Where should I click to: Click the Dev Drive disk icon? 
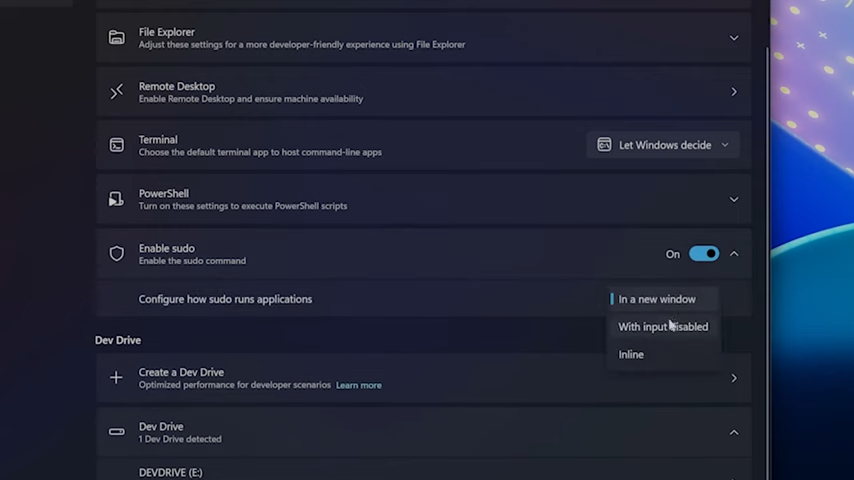117,432
